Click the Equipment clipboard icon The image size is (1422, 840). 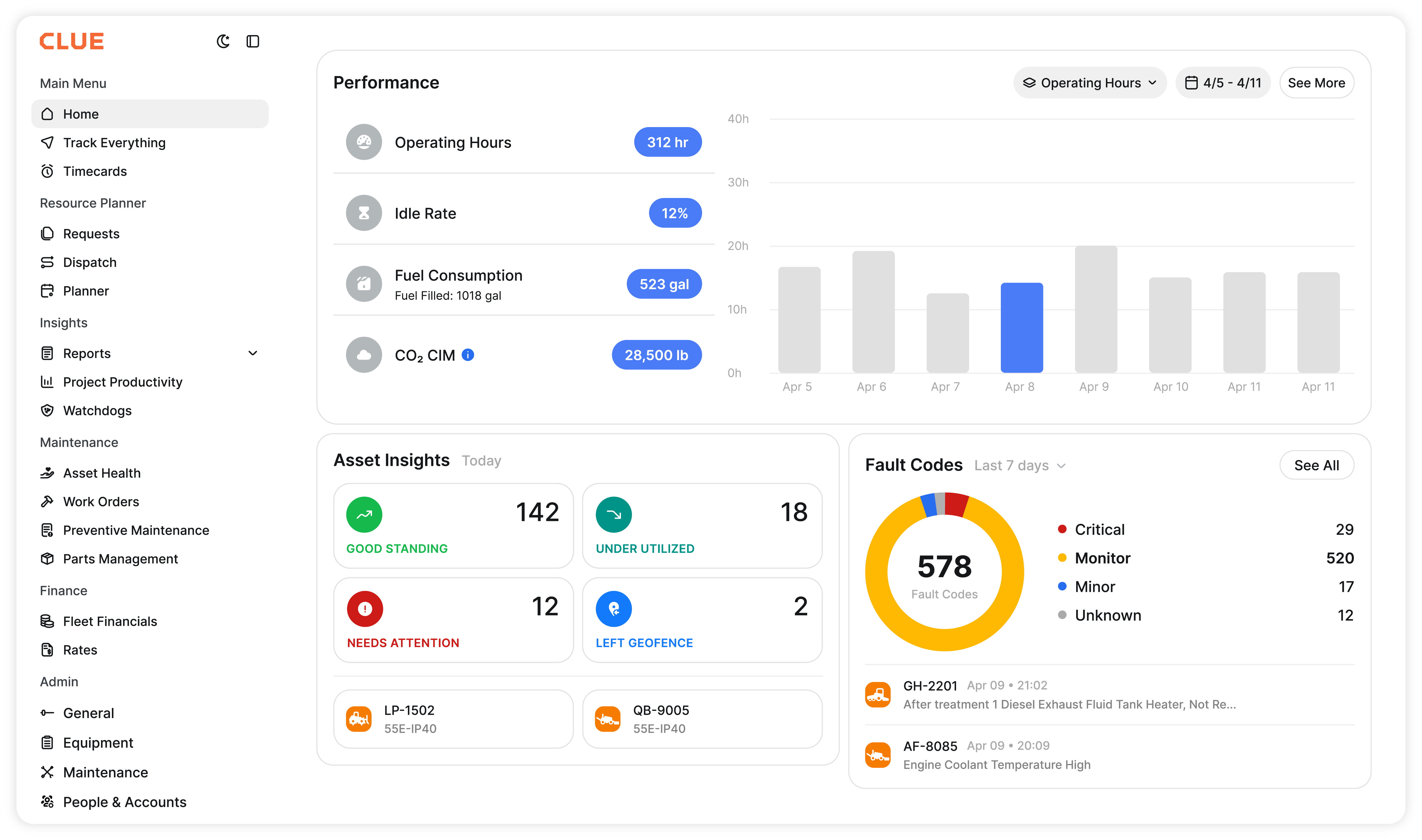click(48, 743)
